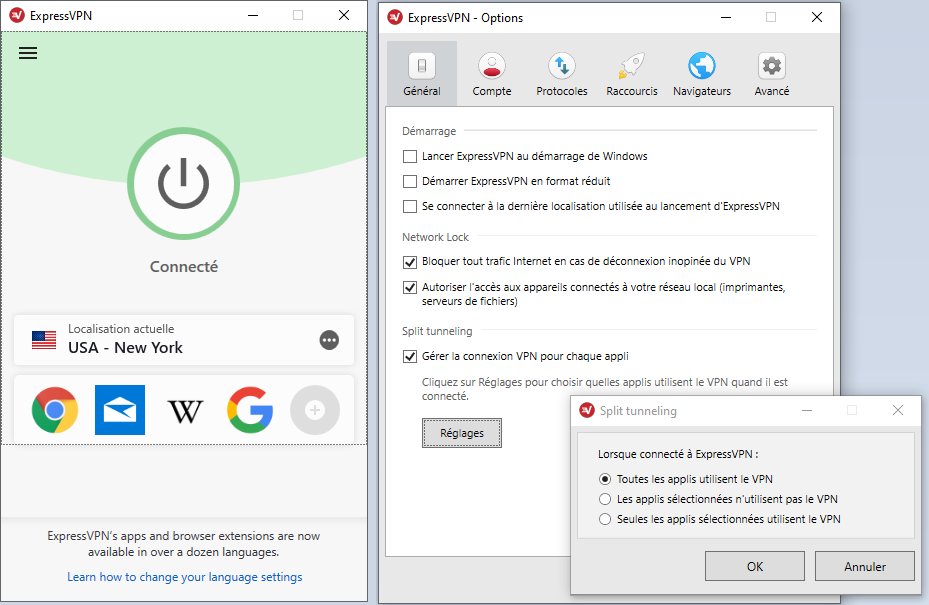Screen dimensions: 929x605
Task: Minimize the Split tunneling dialog
Action: [x=807, y=410]
